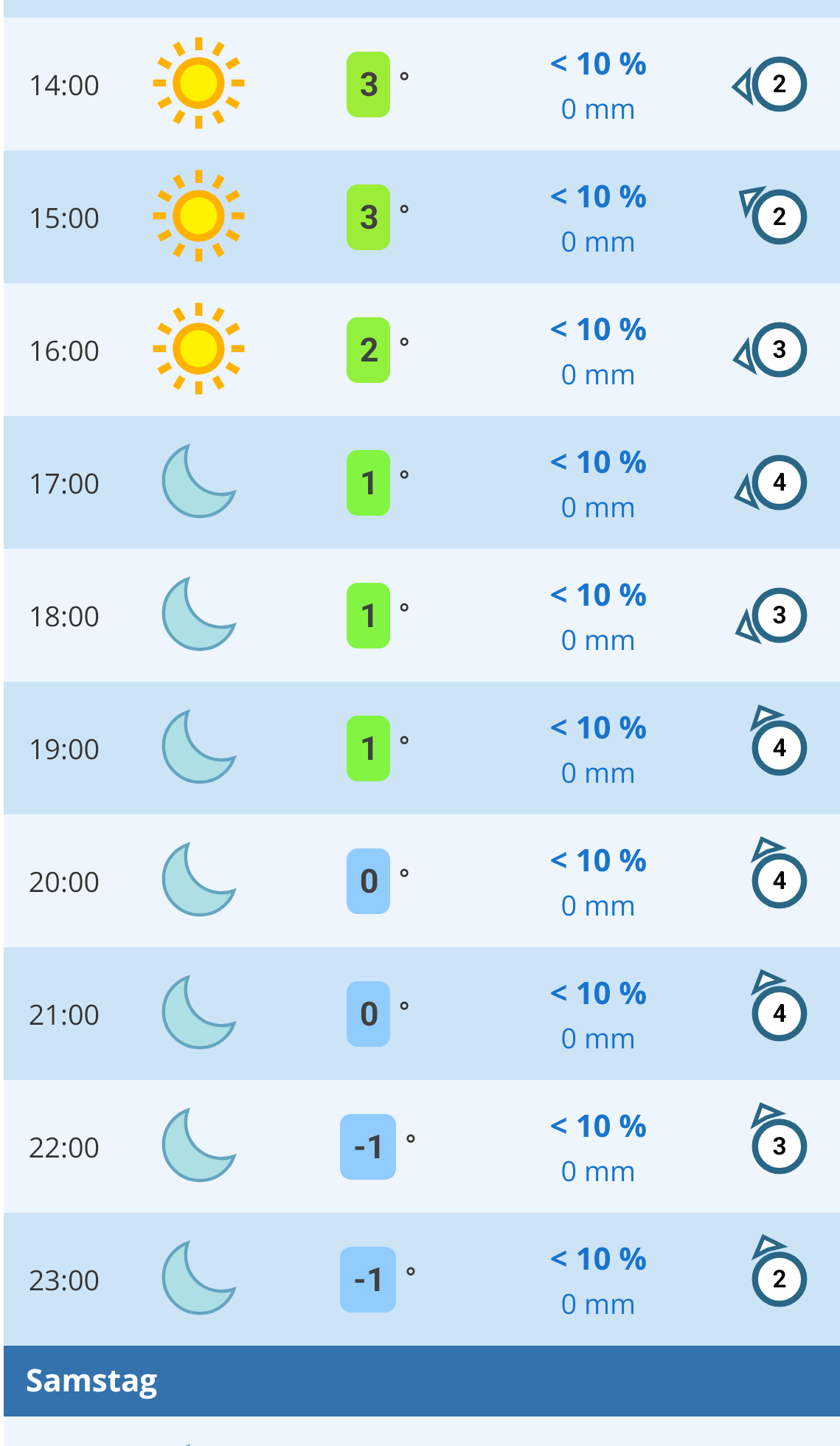Tap the moon icon at 17:00

point(198,482)
